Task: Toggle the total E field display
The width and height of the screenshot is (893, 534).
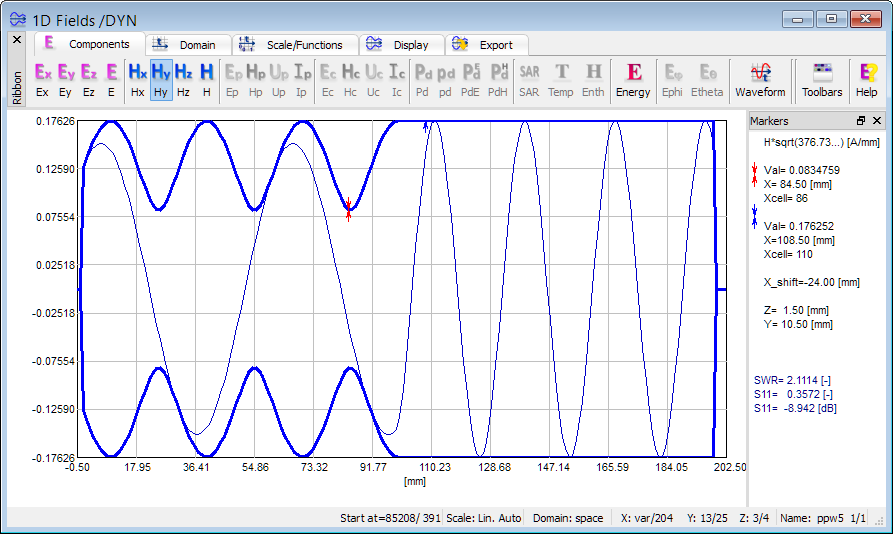Action: pyautogui.click(x=111, y=79)
